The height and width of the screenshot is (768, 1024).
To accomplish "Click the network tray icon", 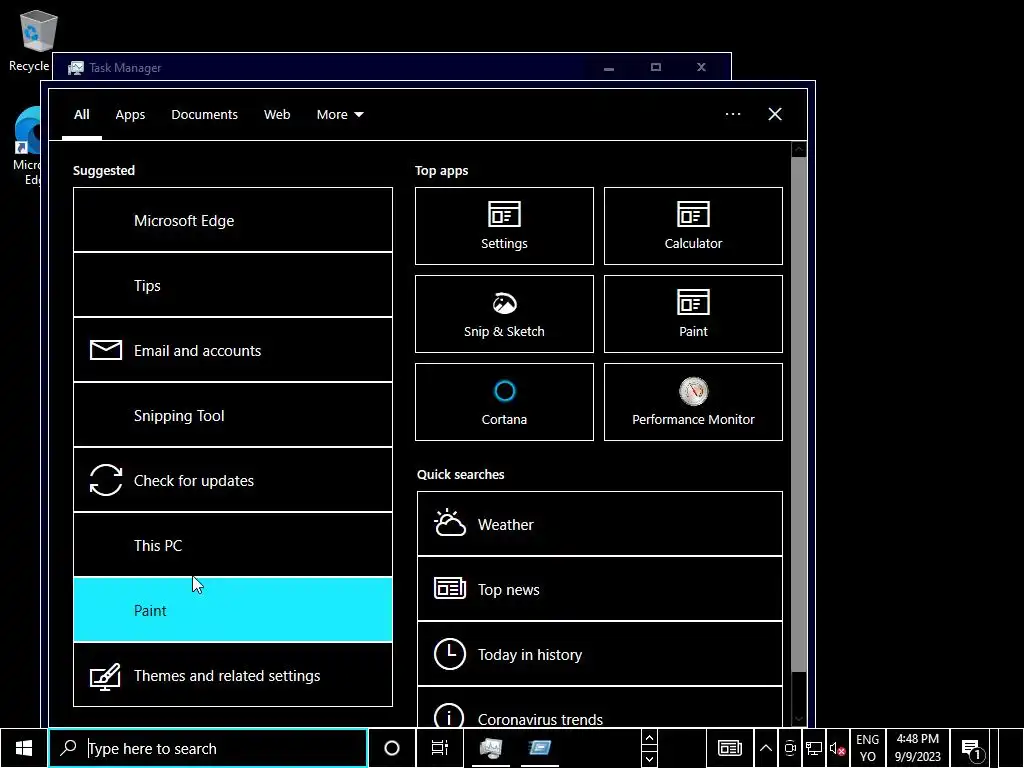I will click(814, 749).
